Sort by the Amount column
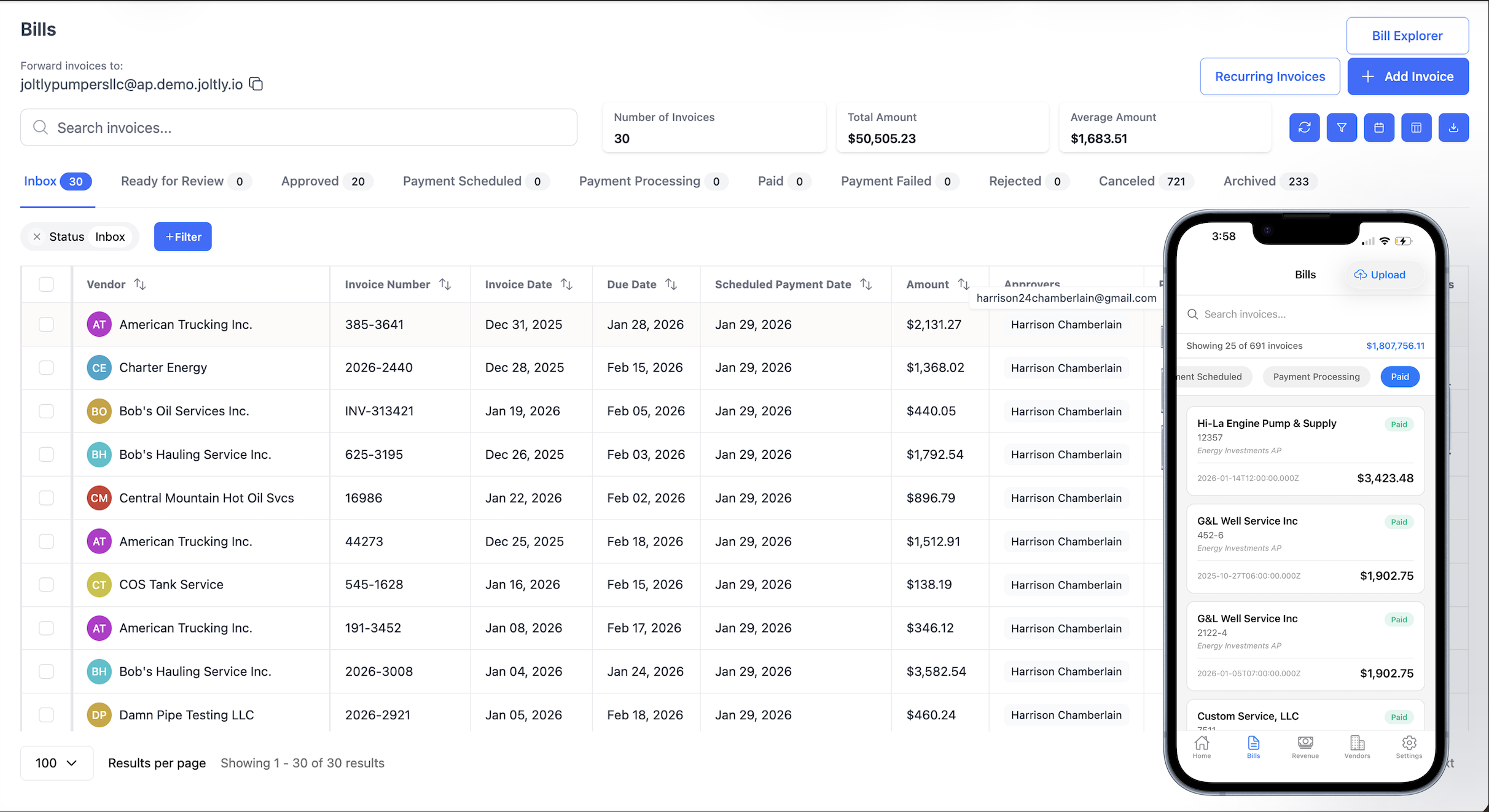Image resolution: width=1489 pixels, height=812 pixels. 963,284
